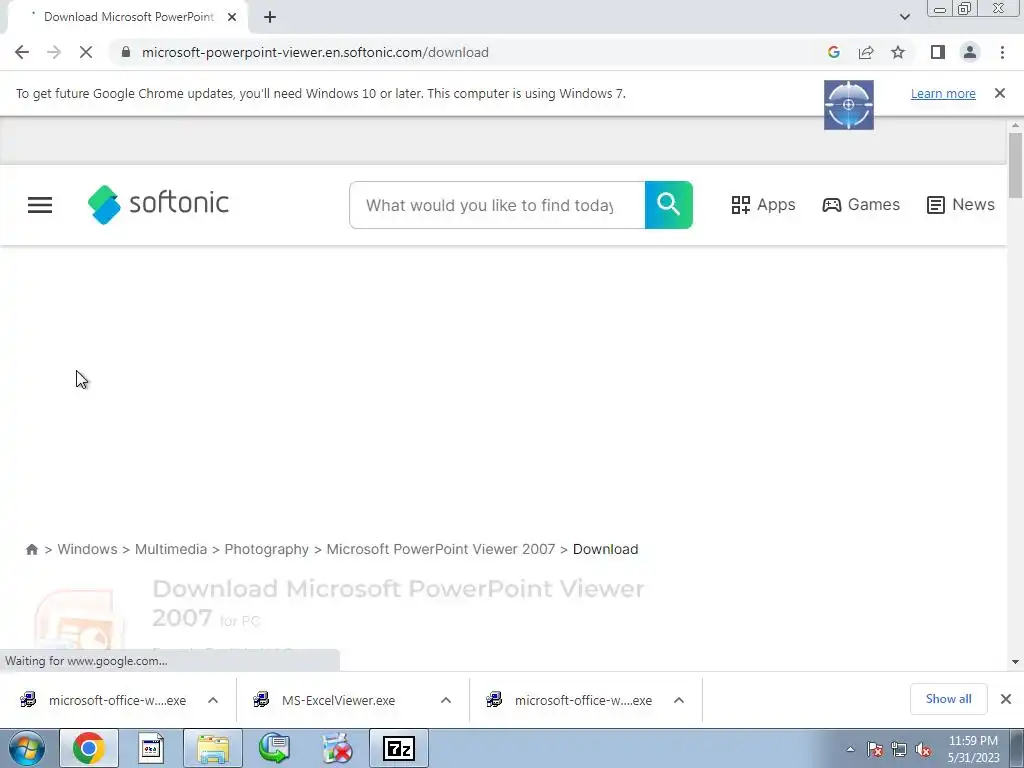Share this page icon
The width and height of the screenshot is (1024, 768).
click(866, 52)
